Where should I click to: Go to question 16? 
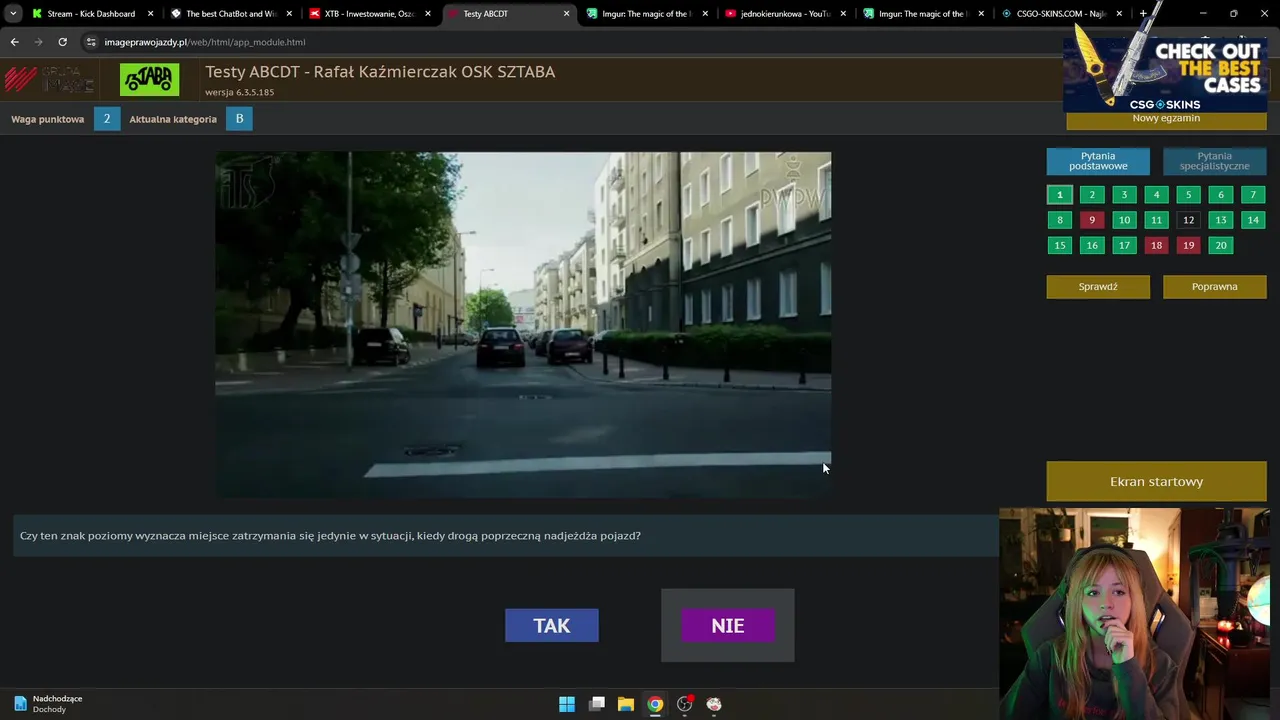click(1092, 245)
